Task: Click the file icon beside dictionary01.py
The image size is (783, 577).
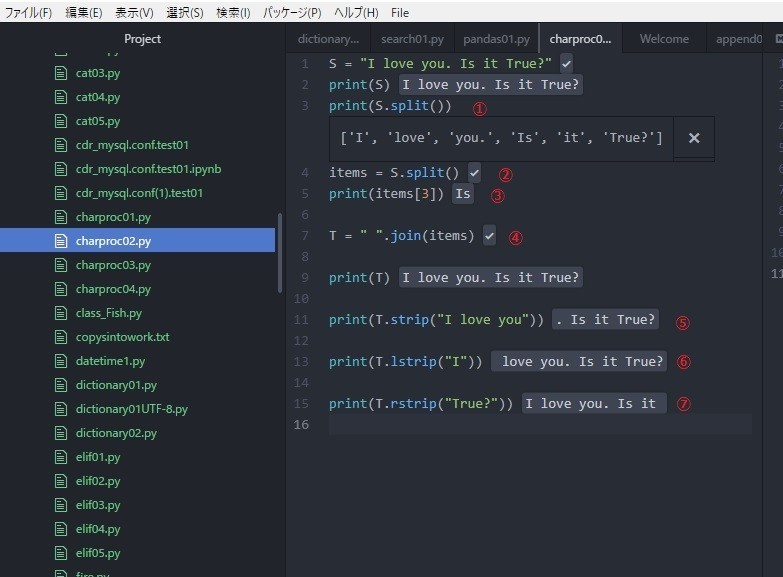Action: (61, 385)
